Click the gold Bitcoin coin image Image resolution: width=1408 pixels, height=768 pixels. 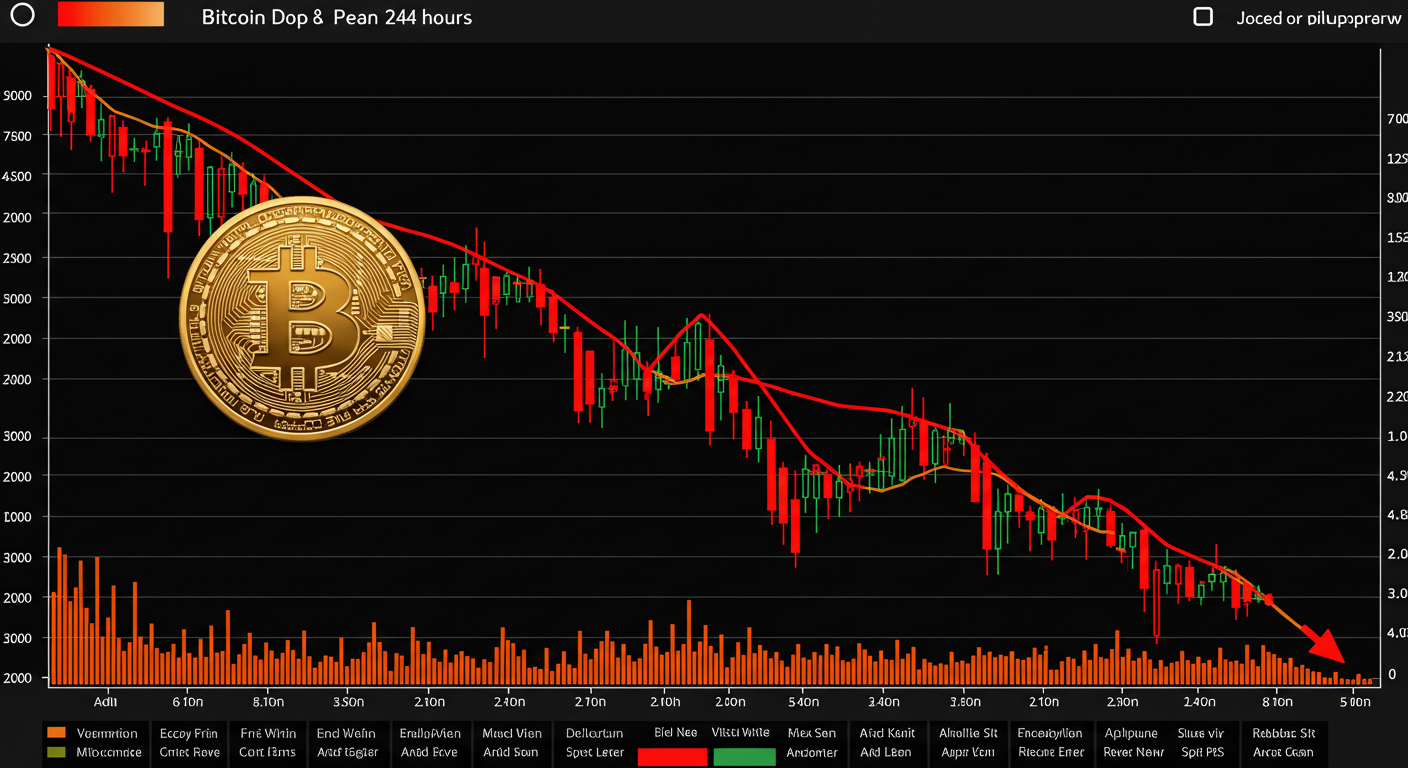(x=303, y=318)
